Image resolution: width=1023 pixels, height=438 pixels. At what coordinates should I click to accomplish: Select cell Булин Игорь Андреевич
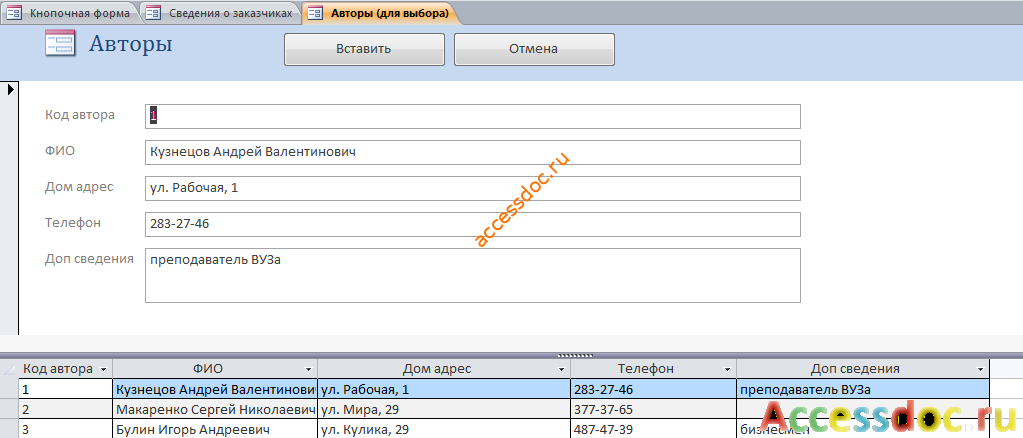pos(215,430)
